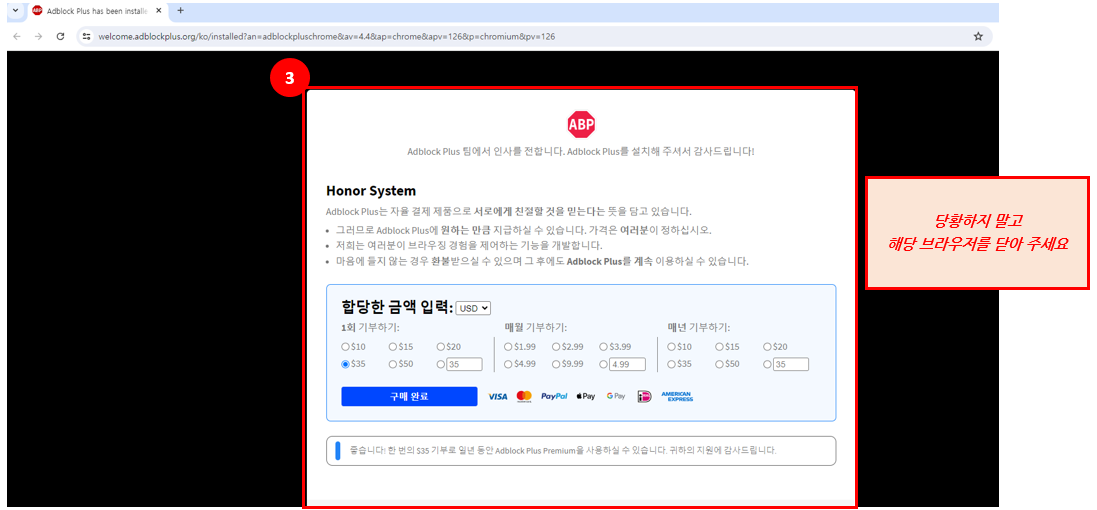Click monthly custom amount field showing 4.99

[x=627, y=364]
